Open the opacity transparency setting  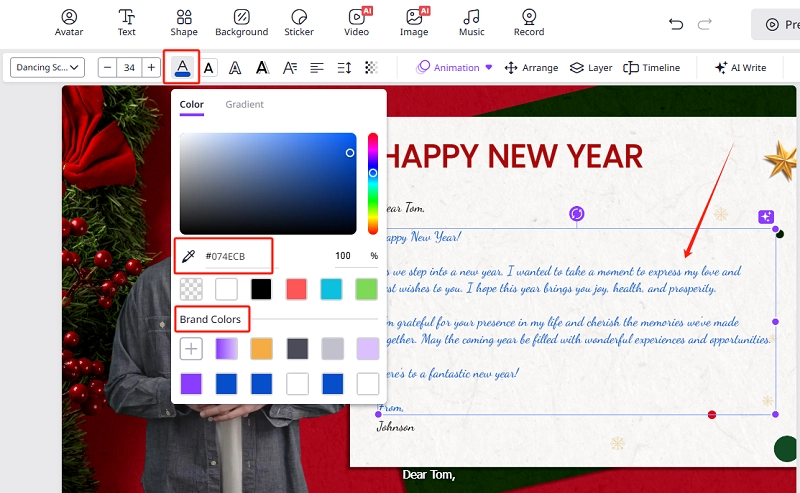371,67
